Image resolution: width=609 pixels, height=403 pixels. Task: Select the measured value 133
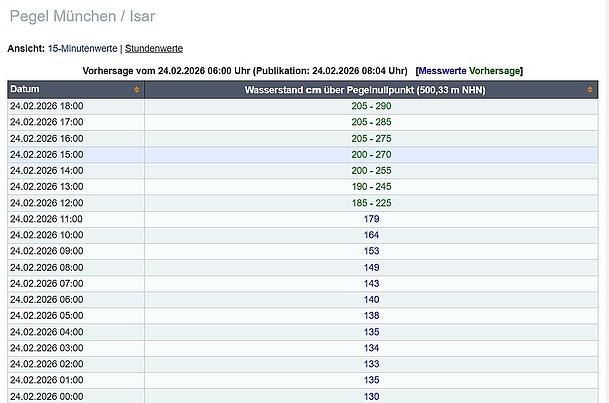click(x=371, y=364)
